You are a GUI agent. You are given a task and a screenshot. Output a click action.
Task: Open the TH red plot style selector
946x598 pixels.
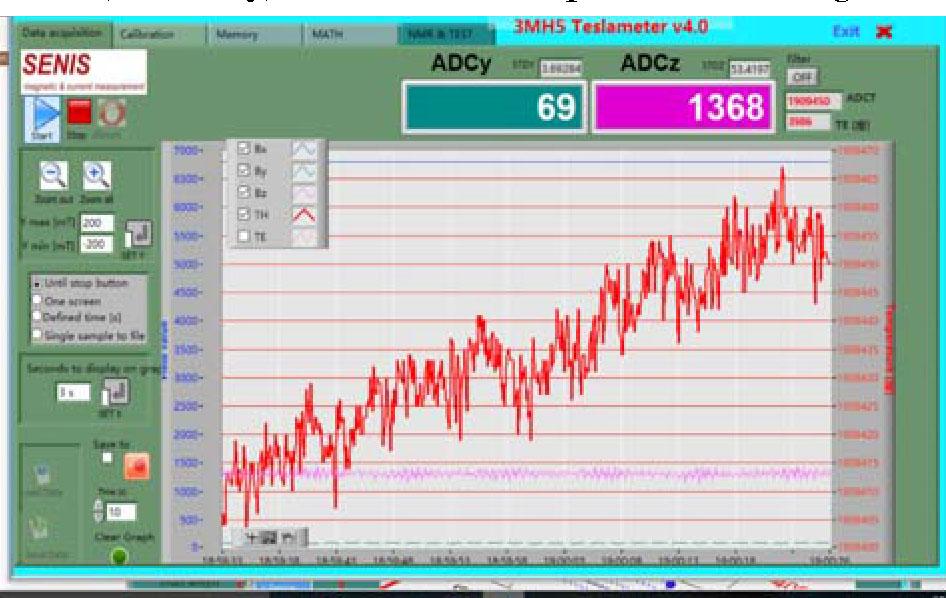pos(304,214)
